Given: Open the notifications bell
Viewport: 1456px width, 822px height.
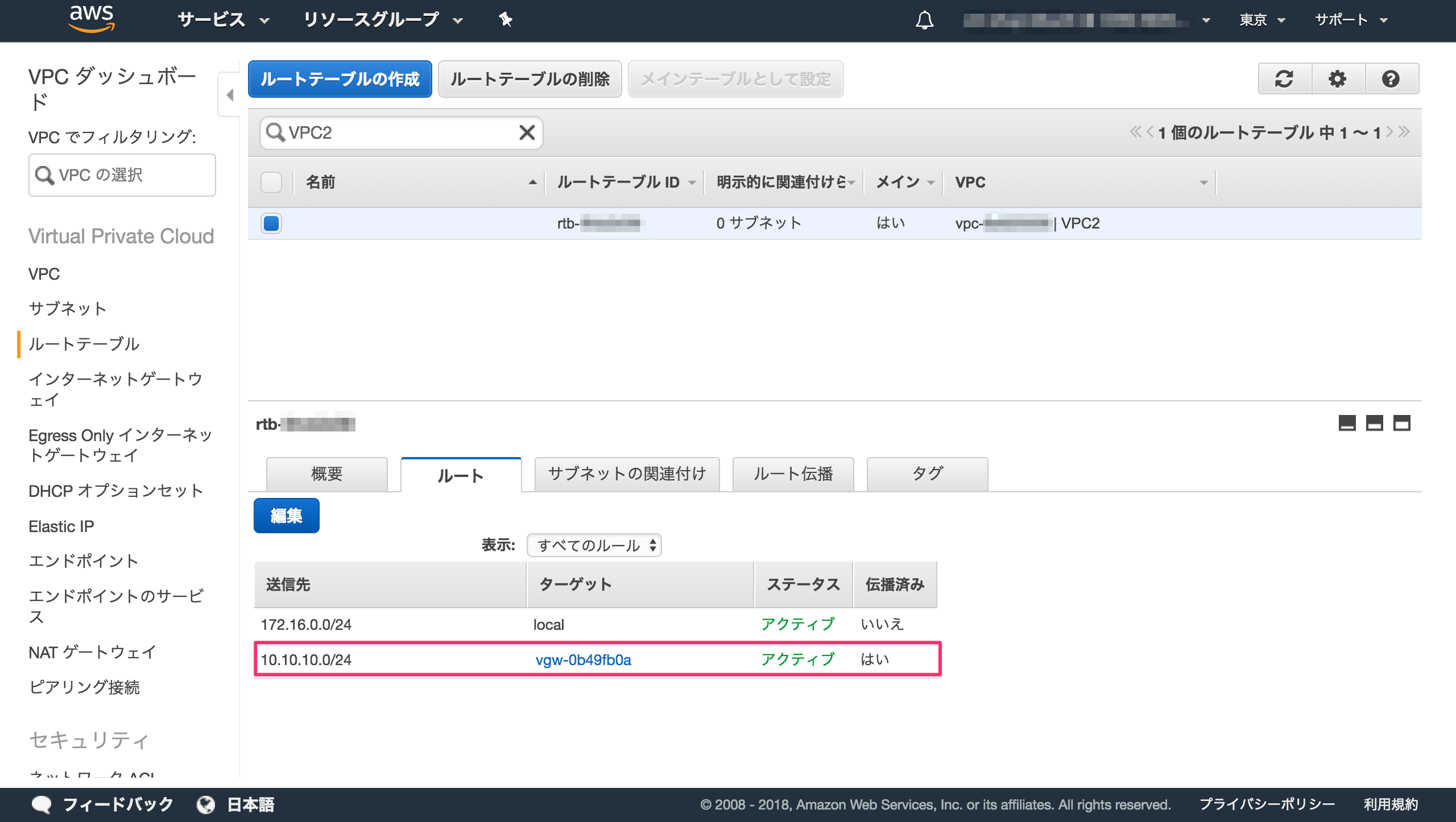Looking at the screenshot, I should point(924,19).
